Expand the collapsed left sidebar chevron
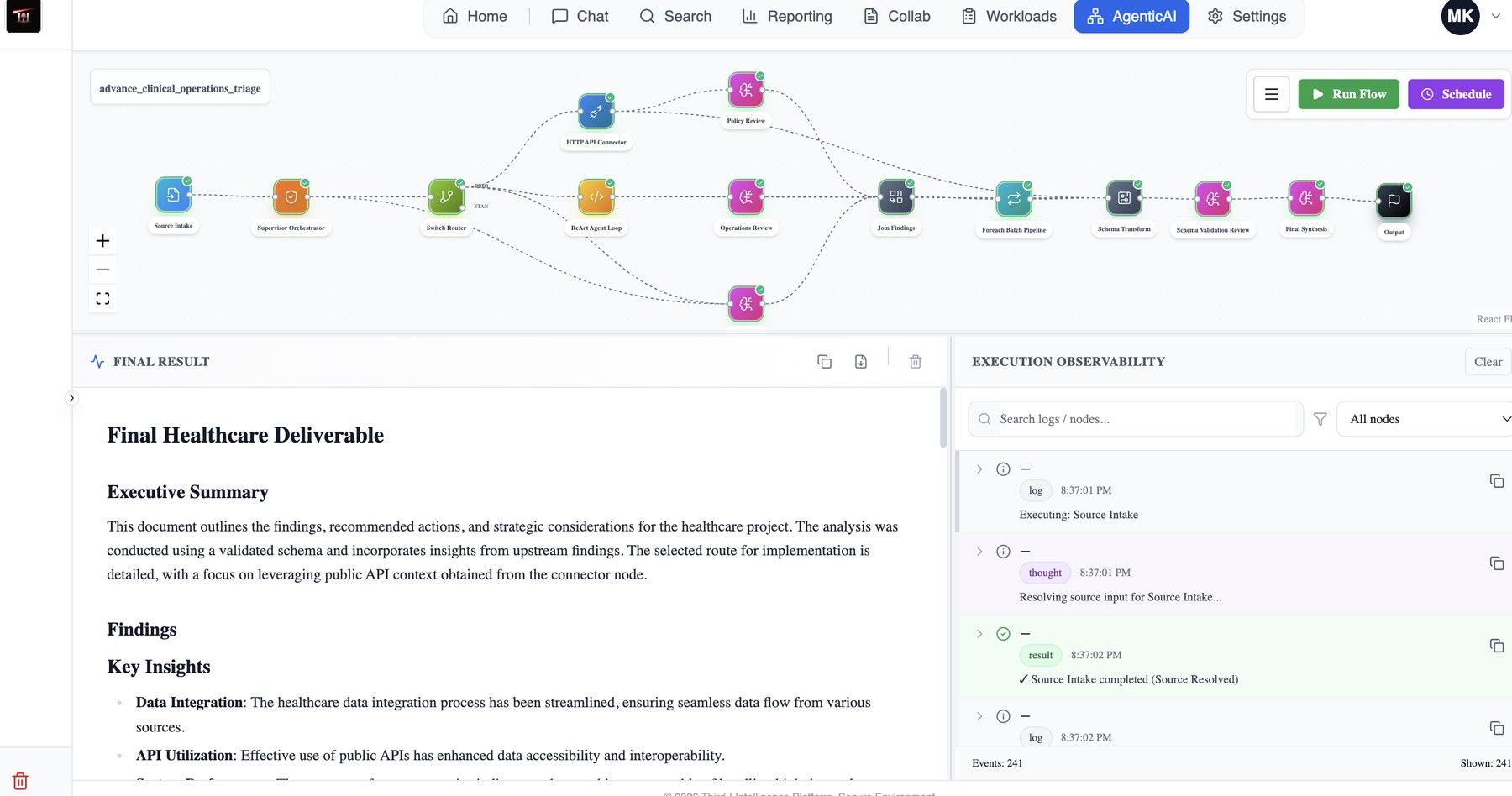Image resolution: width=1512 pixels, height=796 pixels. [x=71, y=398]
